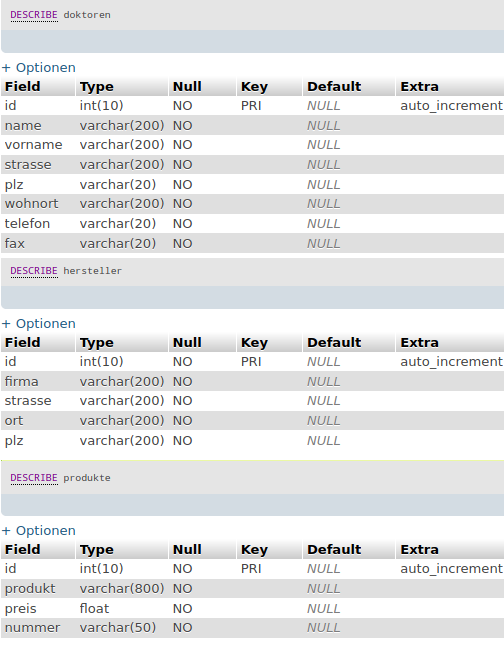This screenshot has width=504, height=654.
Task: Click the DESCRIBE keyword in doktoren query
Action: 34,15
